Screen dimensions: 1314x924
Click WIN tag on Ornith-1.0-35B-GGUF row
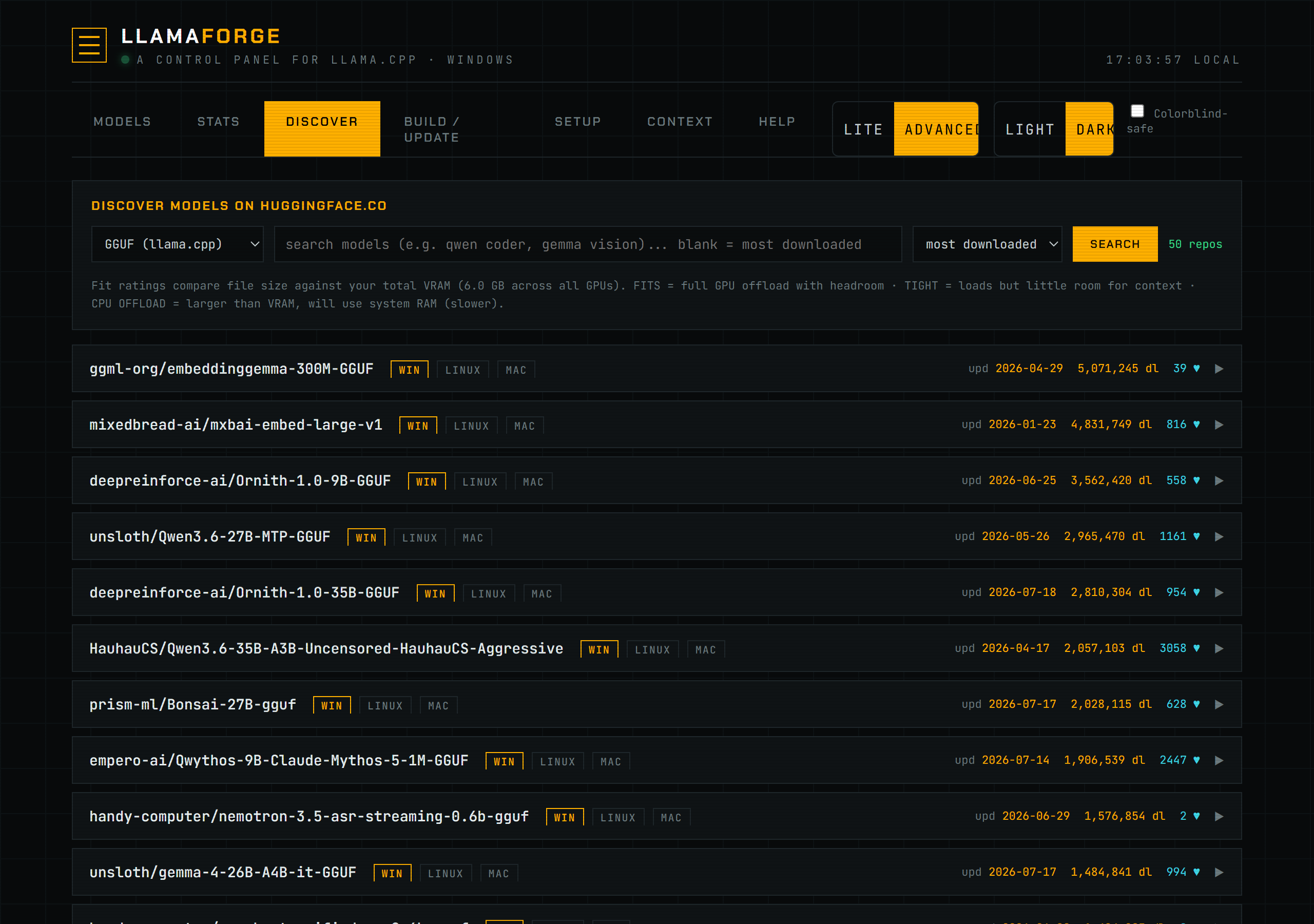(436, 594)
